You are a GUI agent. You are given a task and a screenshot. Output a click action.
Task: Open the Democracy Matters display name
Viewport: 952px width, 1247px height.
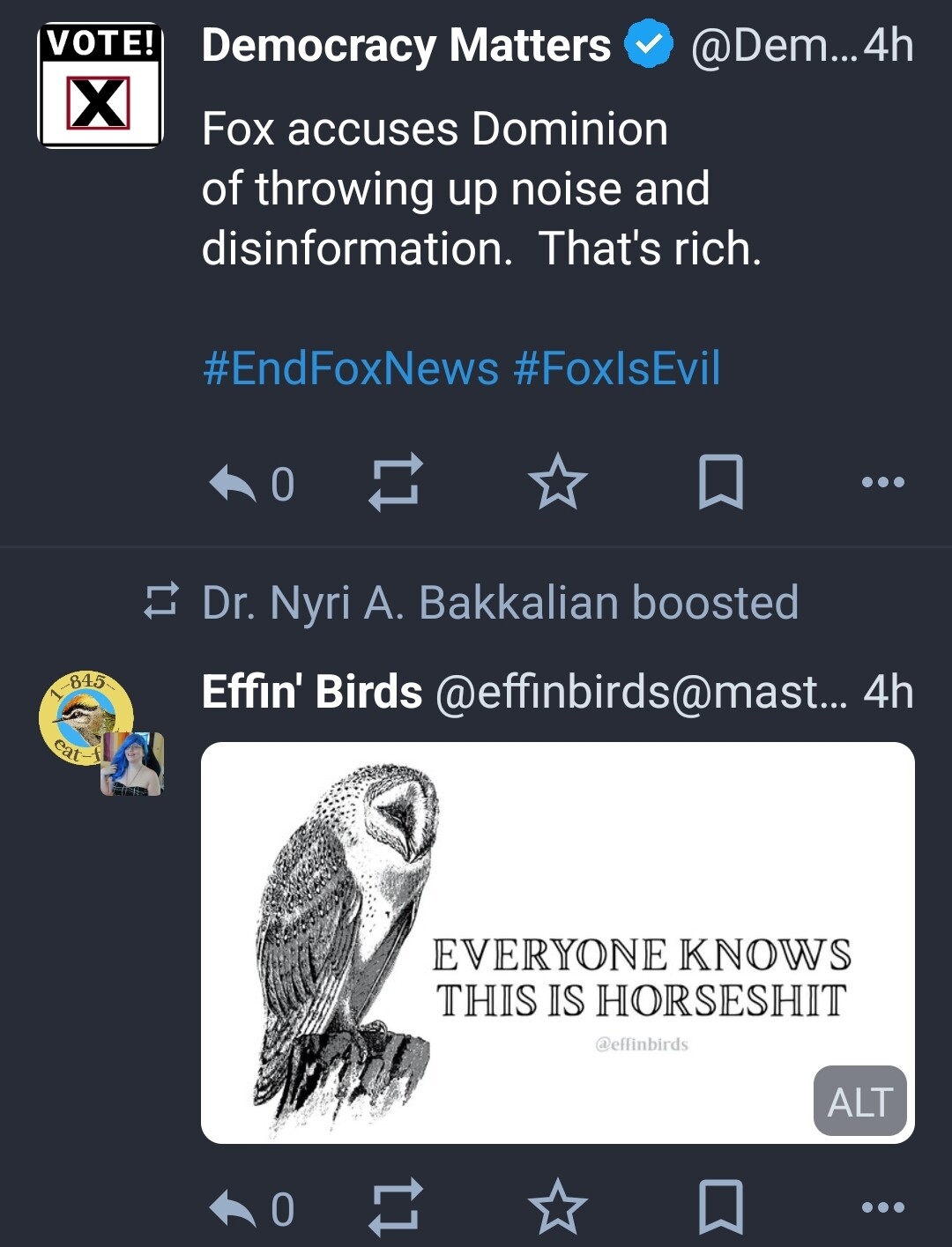[405, 46]
